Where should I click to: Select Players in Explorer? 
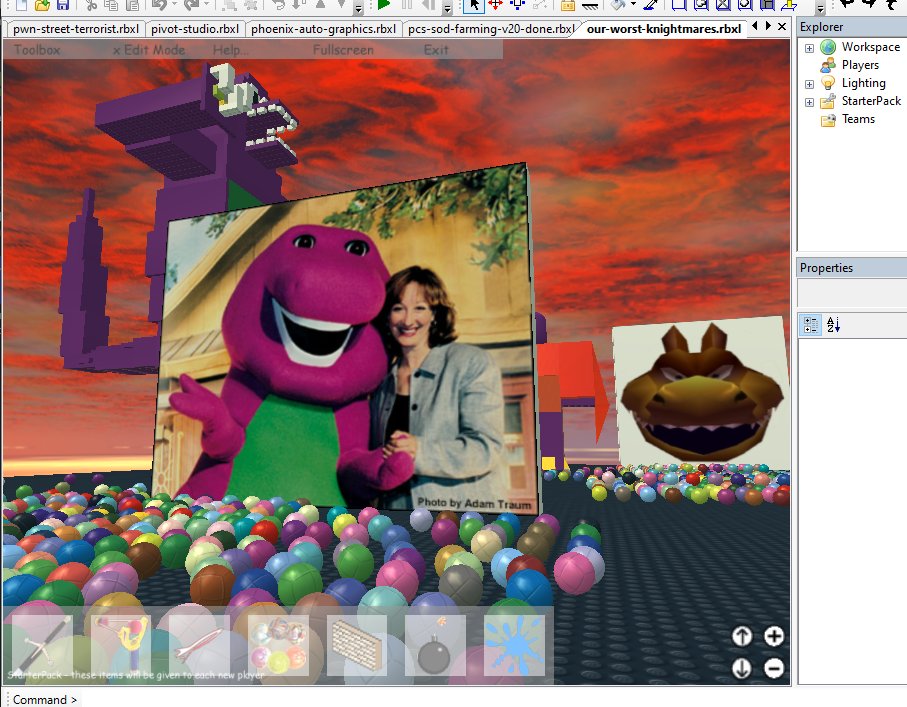[x=860, y=65]
